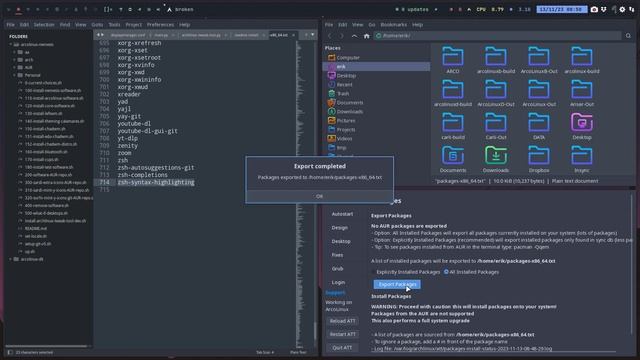Go back in file manager

(x=330, y=36)
